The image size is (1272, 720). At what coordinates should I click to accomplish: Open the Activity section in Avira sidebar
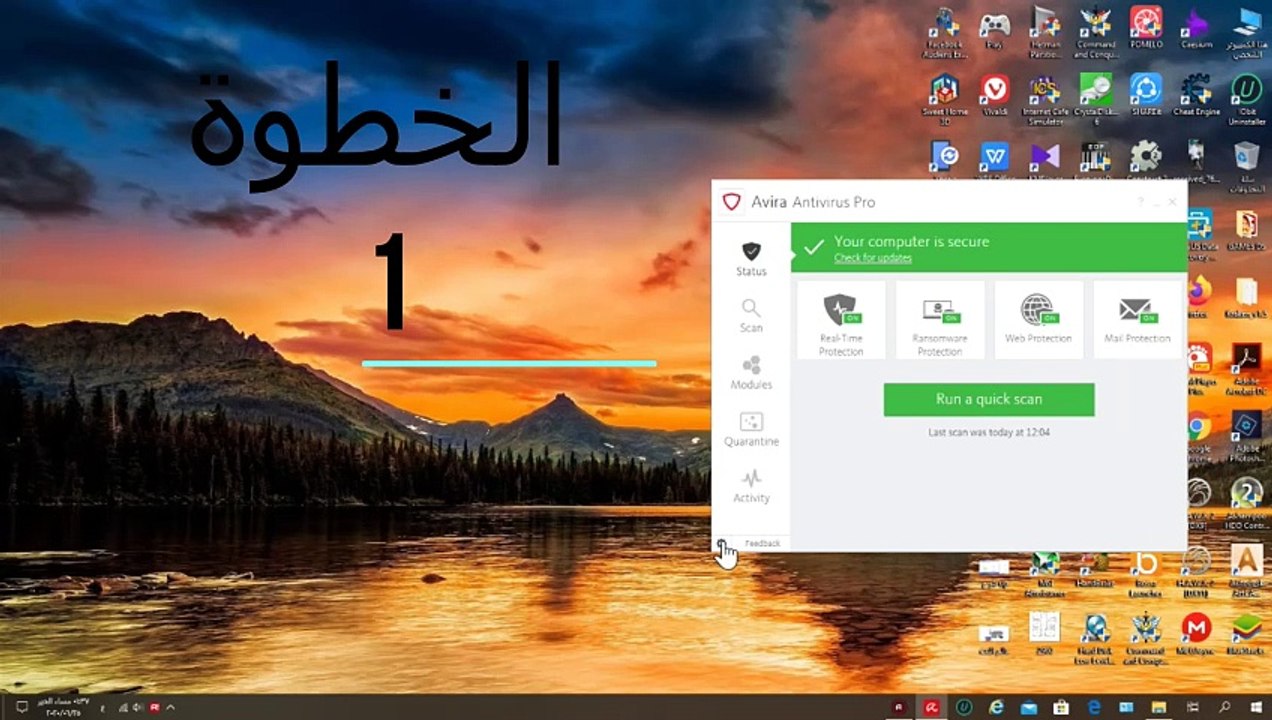751,486
